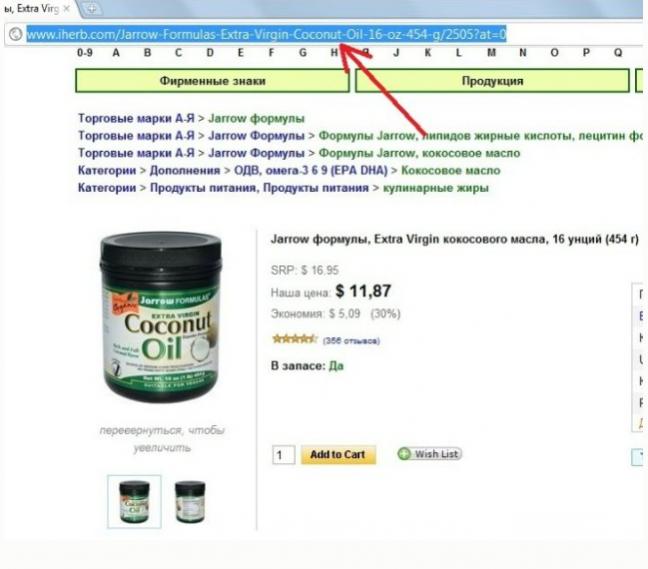Open the Продукция tab
Viewport: 648px width, 569px height.
click(x=492, y=81)
